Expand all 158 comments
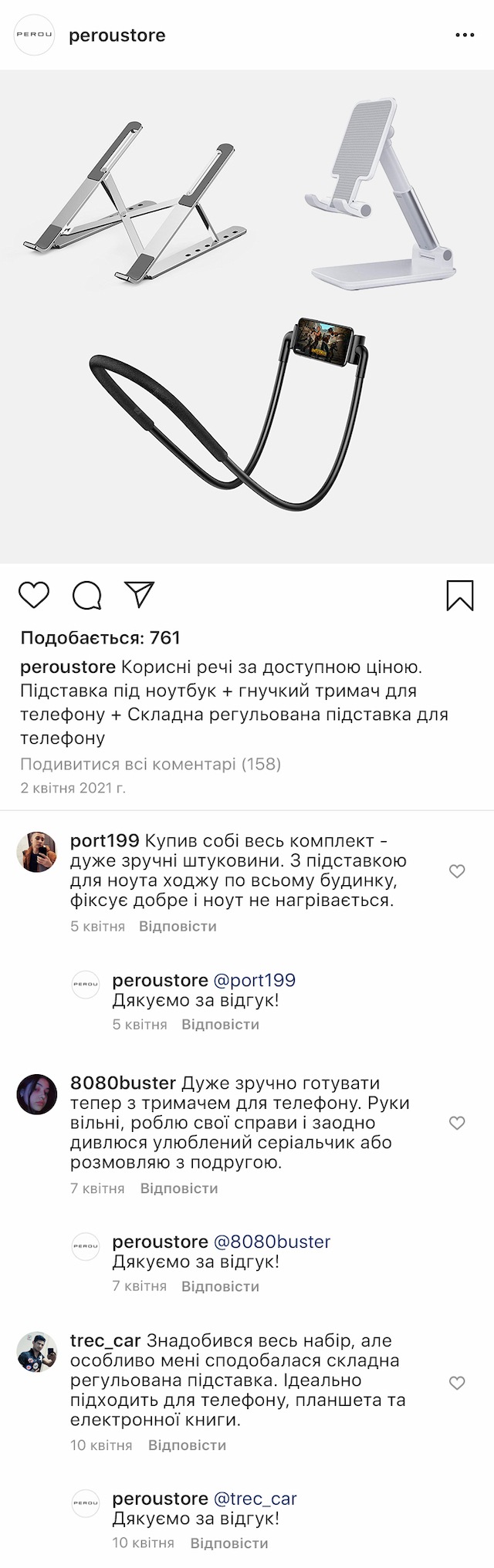The image size is (494, 1568). coord(151,764)
